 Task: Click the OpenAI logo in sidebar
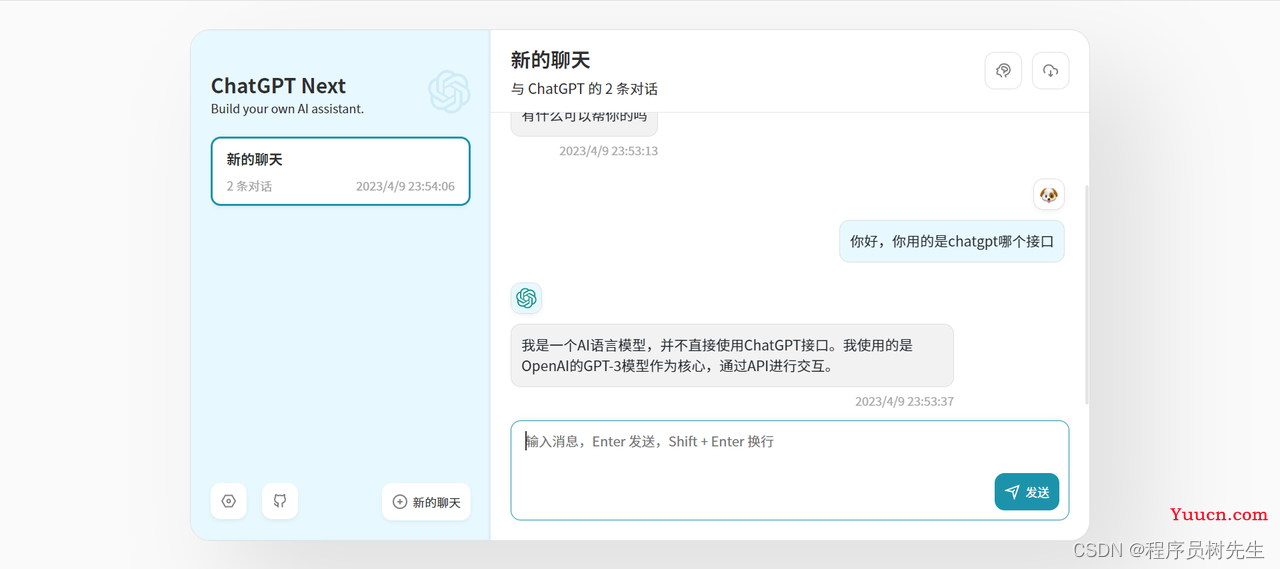pos(449,92)
